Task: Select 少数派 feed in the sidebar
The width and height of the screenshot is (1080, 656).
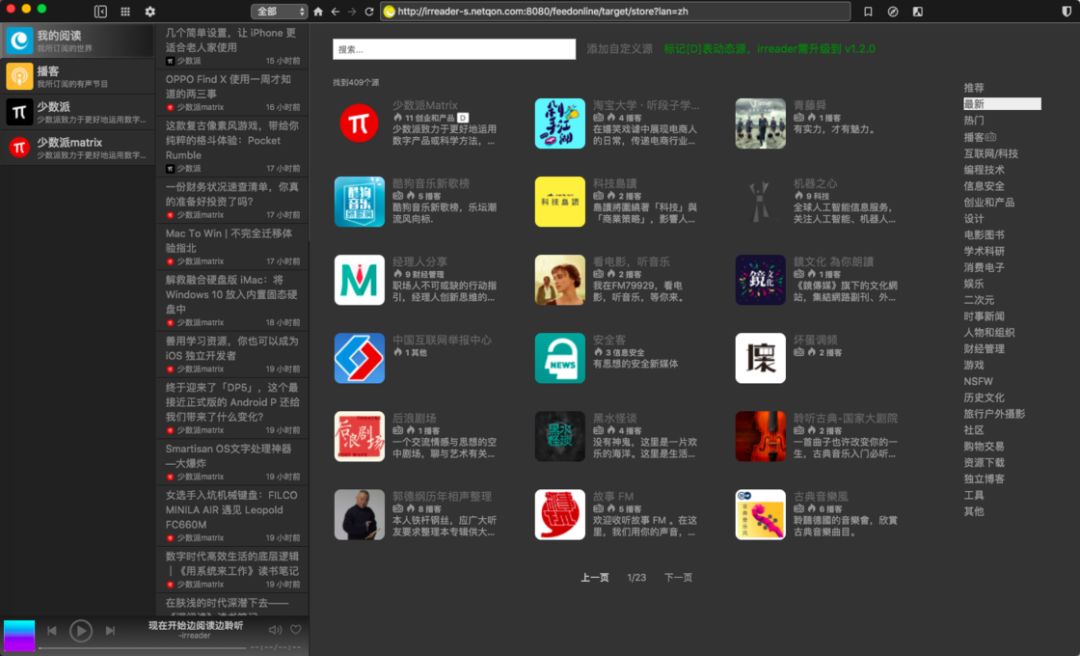Action: click(77, 112)
